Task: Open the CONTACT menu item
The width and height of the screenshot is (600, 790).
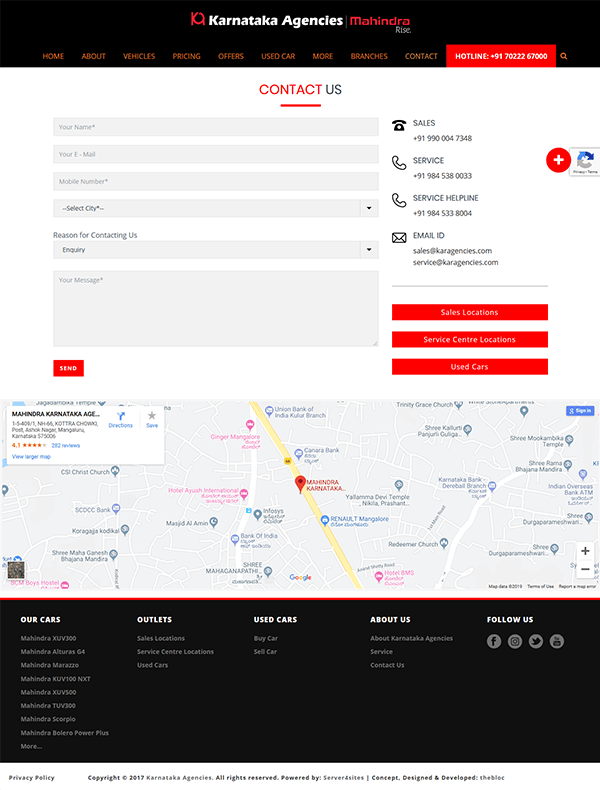Action: [421, 56]
